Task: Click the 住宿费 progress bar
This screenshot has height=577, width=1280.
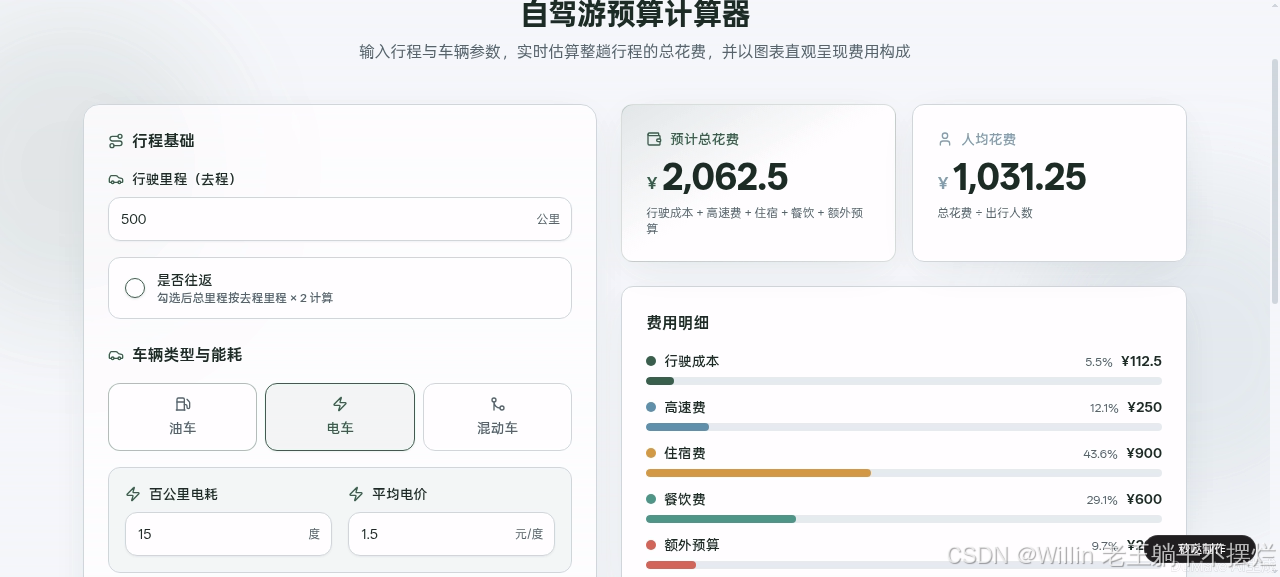Action: point(904,473)
